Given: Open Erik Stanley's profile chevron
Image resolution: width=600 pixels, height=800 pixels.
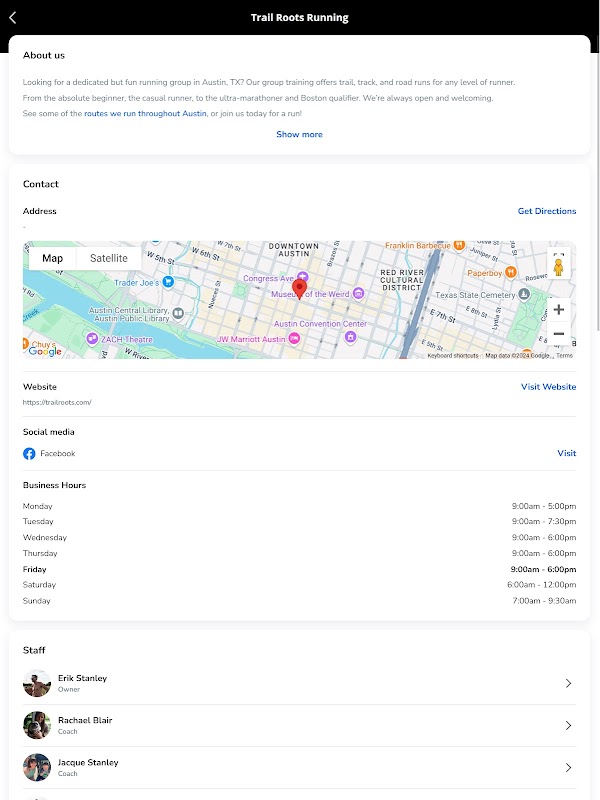Looking at the screenshot, I should click(x=568, y=683).
